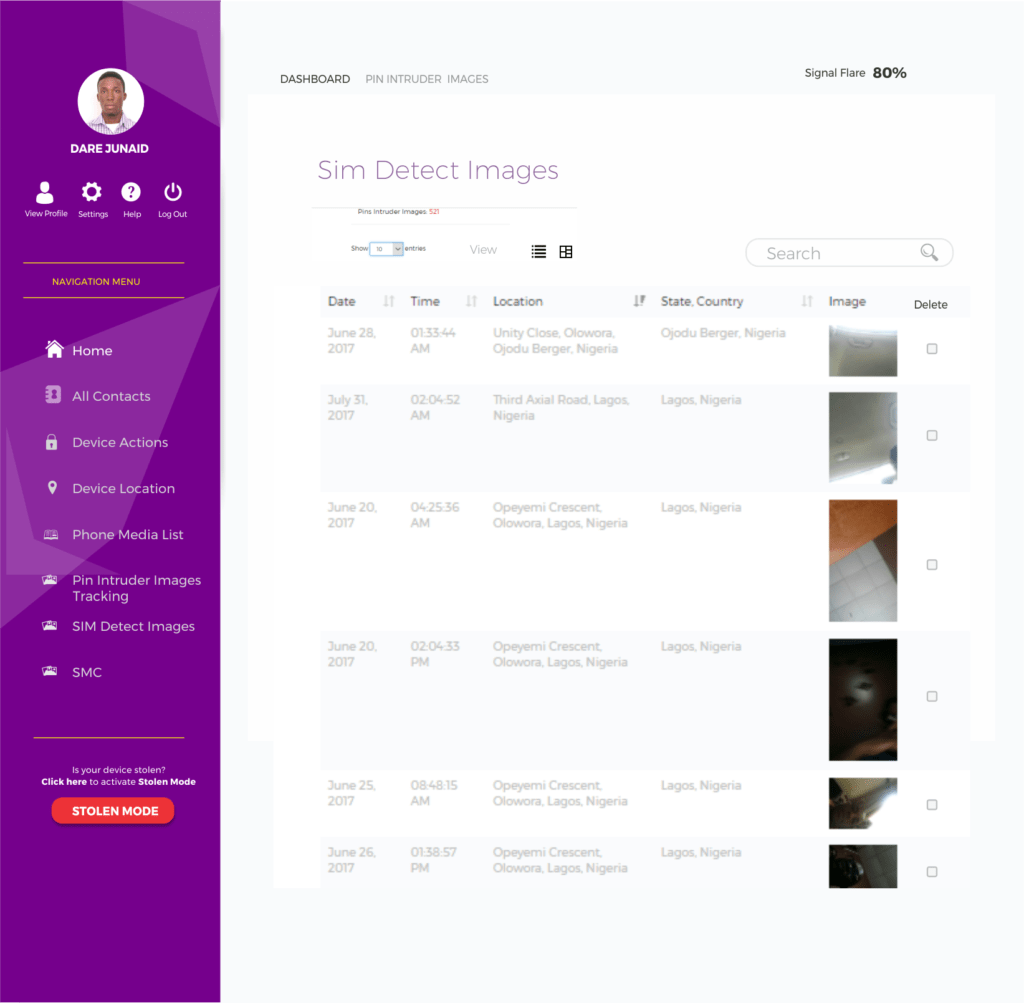Open the June 20 04:25:36 AM image thumbnail
Image resolution: width=1024 pixels, height=1003 pixels.
pyautogui.click(x=863, y=561)
